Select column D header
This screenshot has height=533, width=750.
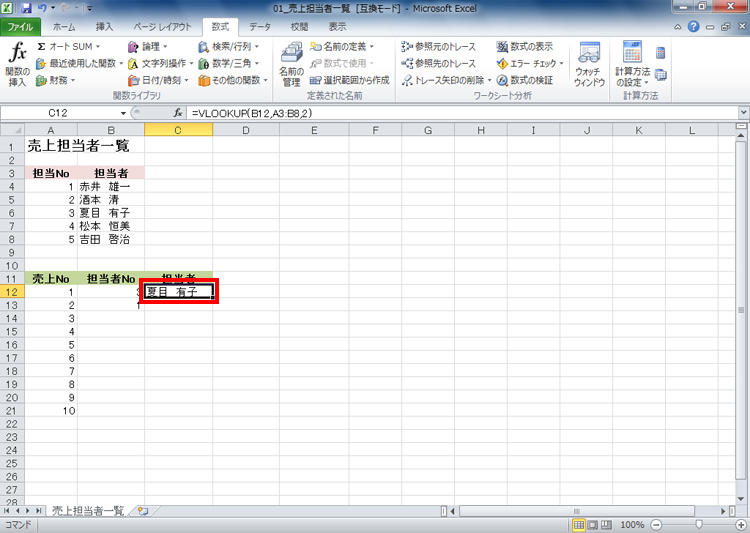[x=246, y=130]
